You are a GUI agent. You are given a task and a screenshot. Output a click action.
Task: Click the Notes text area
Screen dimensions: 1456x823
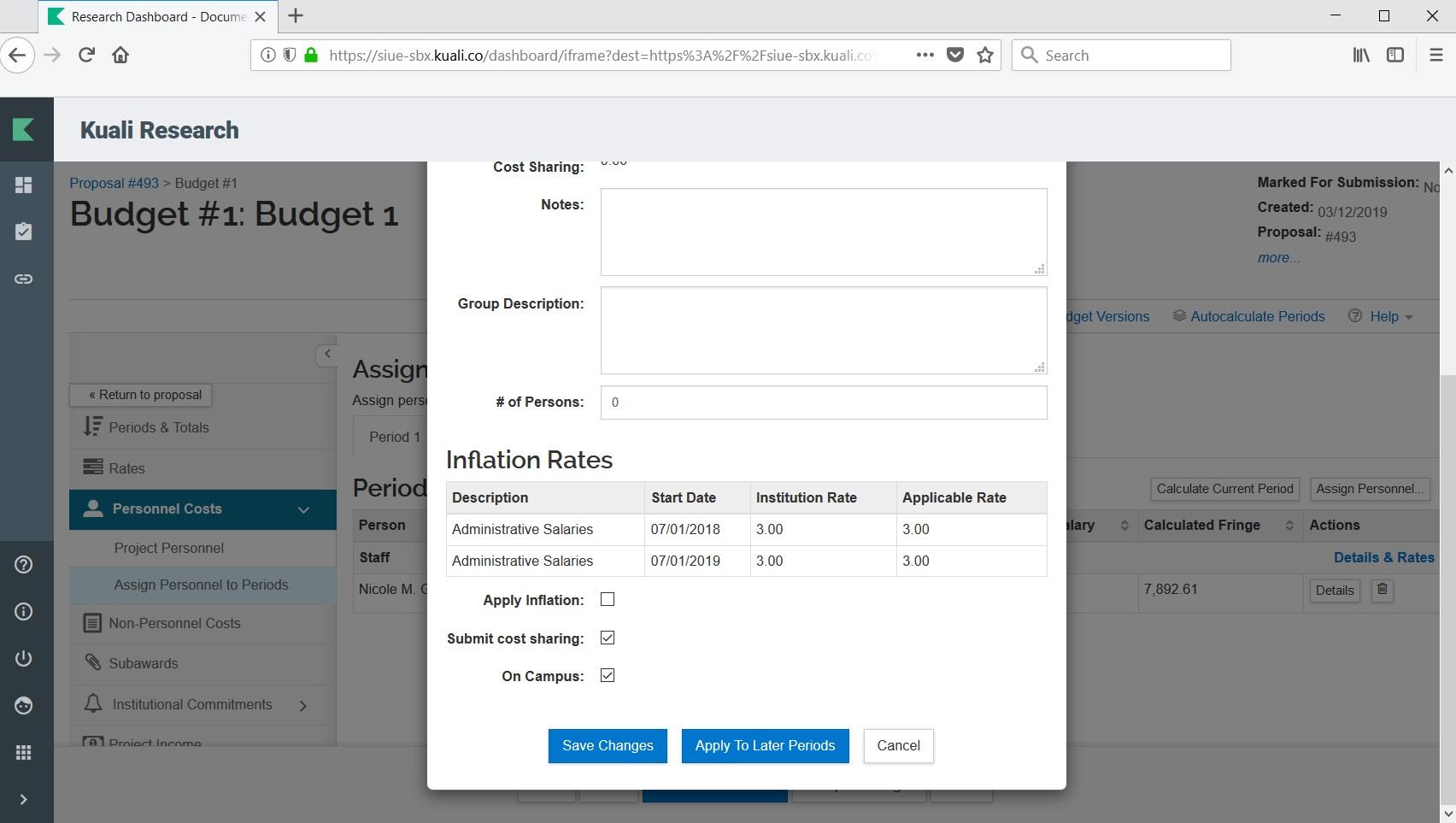point(823,232)
